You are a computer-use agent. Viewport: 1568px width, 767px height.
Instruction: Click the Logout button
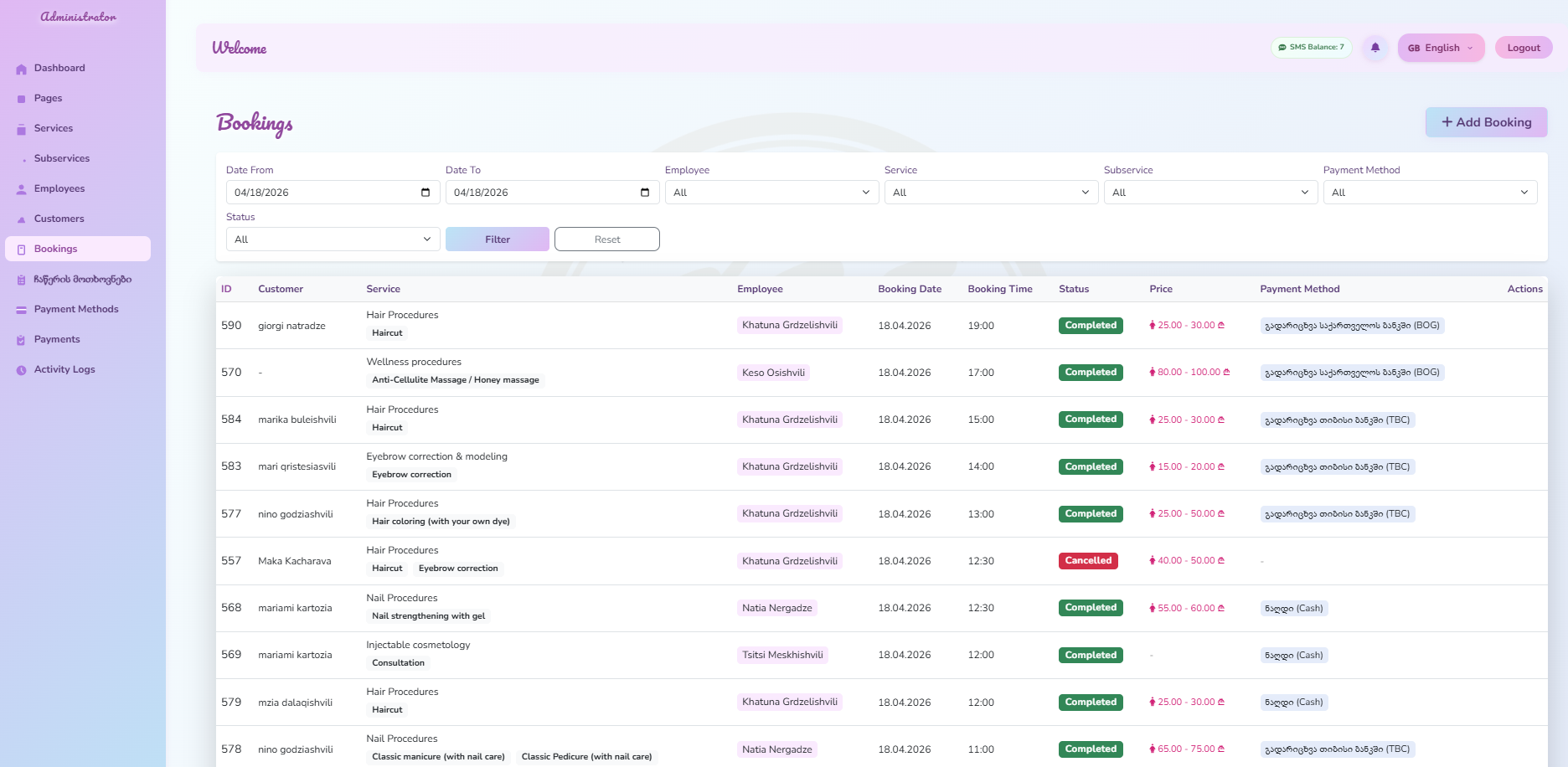1524,48
